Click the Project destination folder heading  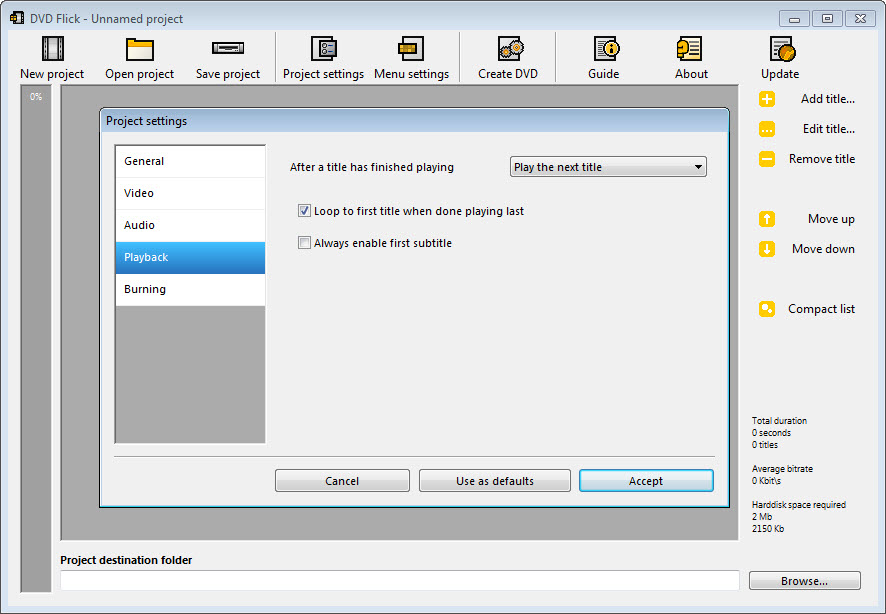(126, 560)
